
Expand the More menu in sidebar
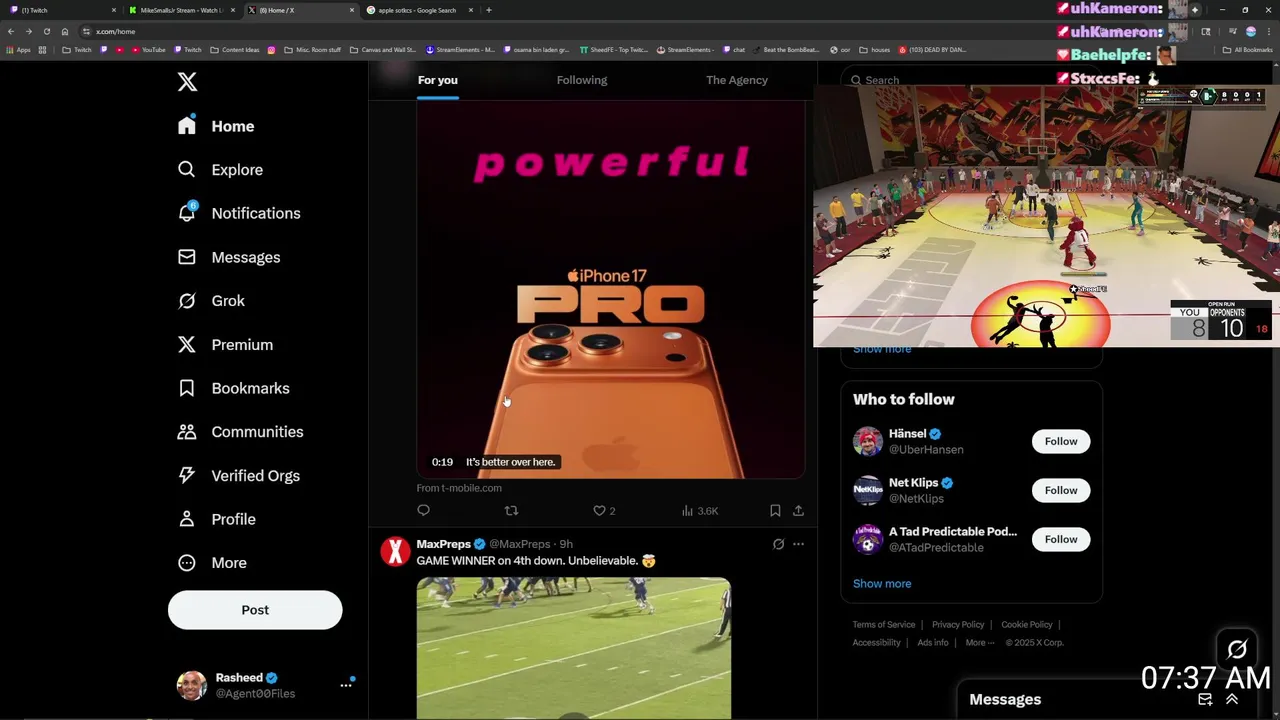212,563
